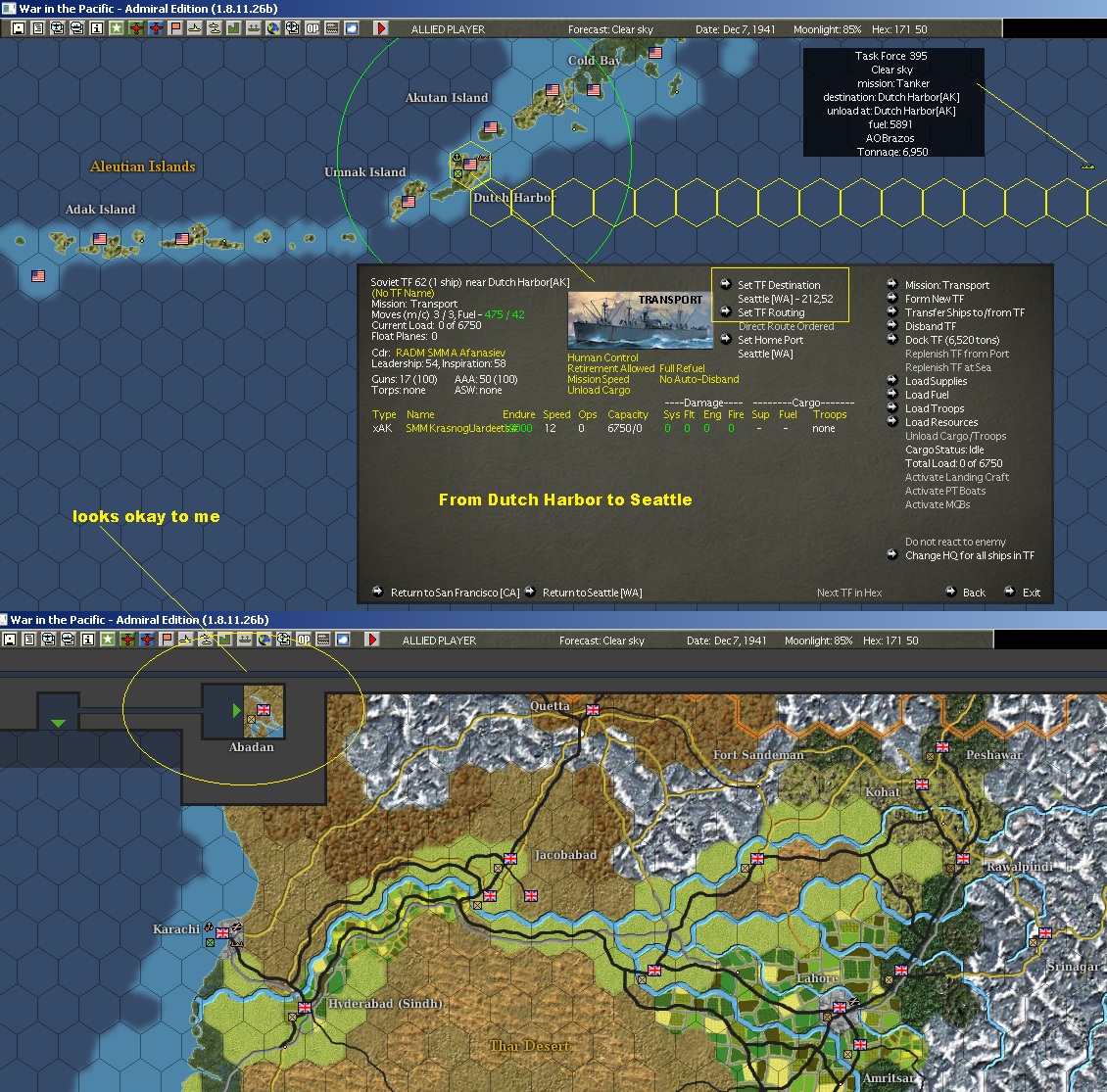Click the weather cloud icon in top toolbar

coord(351,28)
